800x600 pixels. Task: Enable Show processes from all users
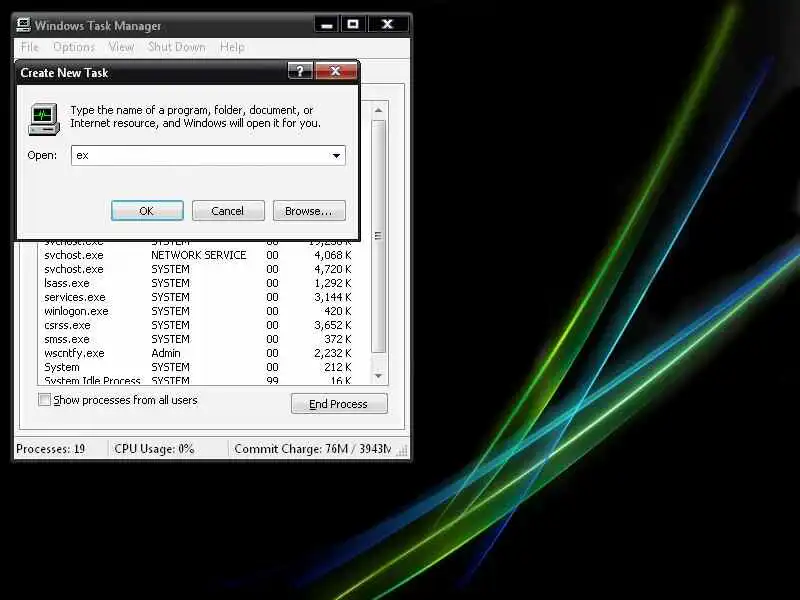pyautogui.click(x=45, y=399)
